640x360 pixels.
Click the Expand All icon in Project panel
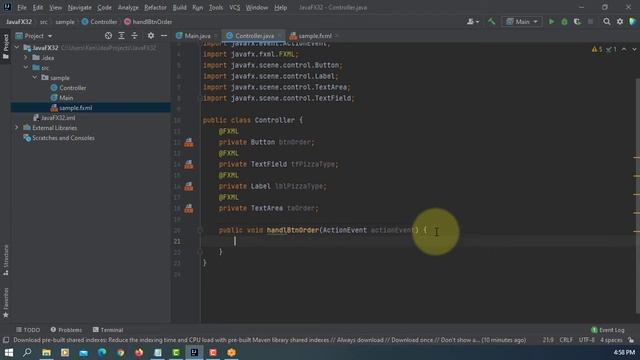(x=121, y=36)
